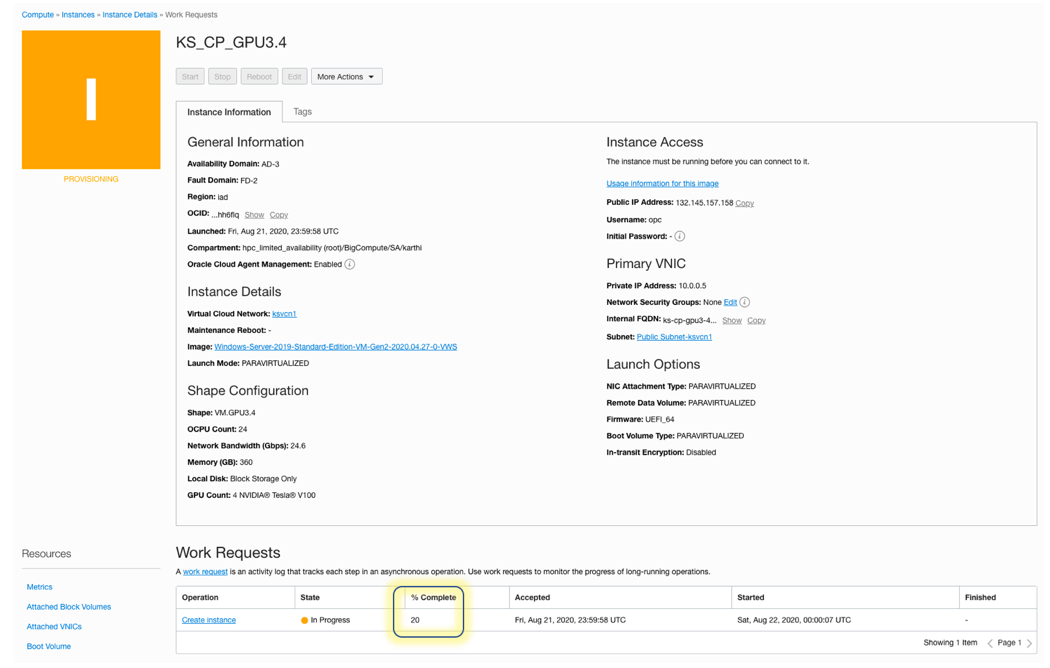Go to next page of work requests
Screen dimensions: 1050x668
[x=1028, y=642]
